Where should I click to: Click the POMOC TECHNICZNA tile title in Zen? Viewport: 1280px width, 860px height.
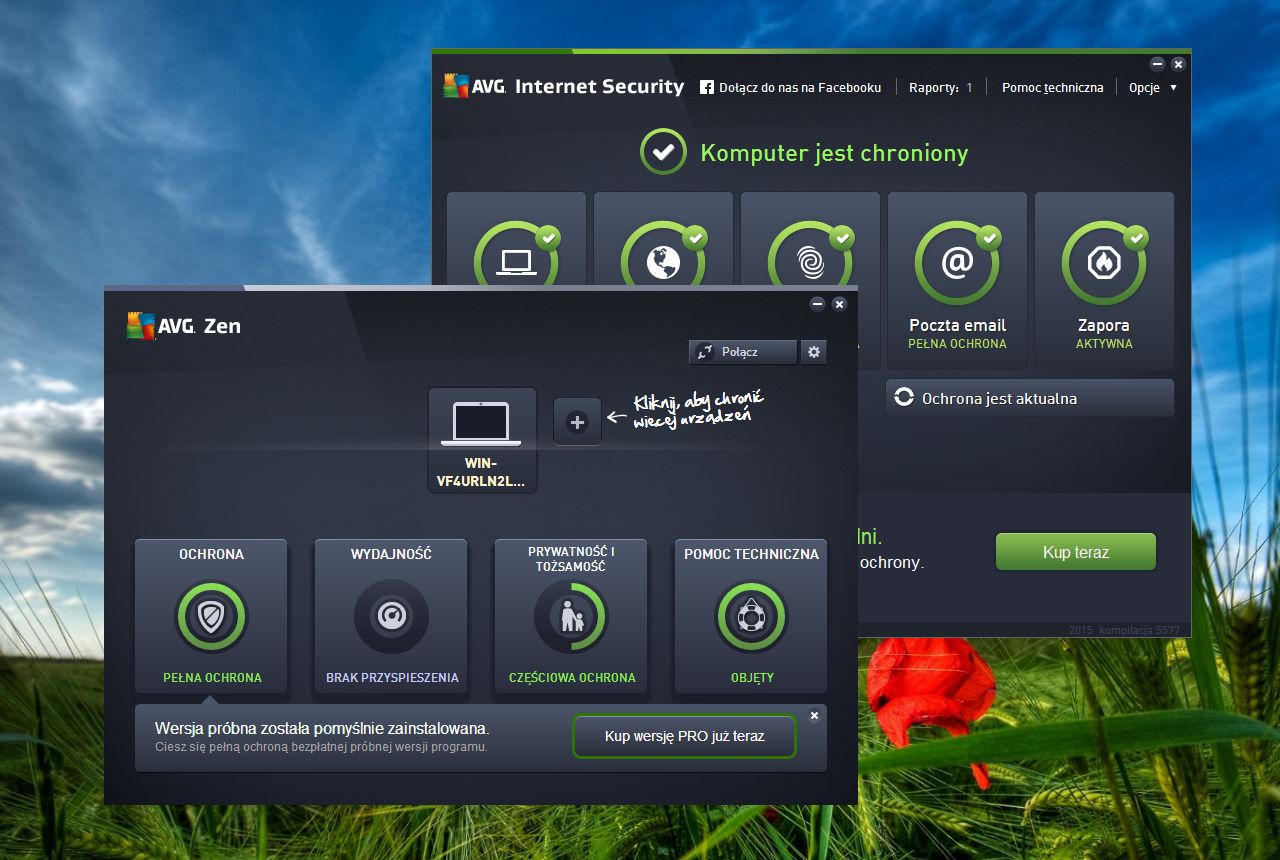coord(751,554)
